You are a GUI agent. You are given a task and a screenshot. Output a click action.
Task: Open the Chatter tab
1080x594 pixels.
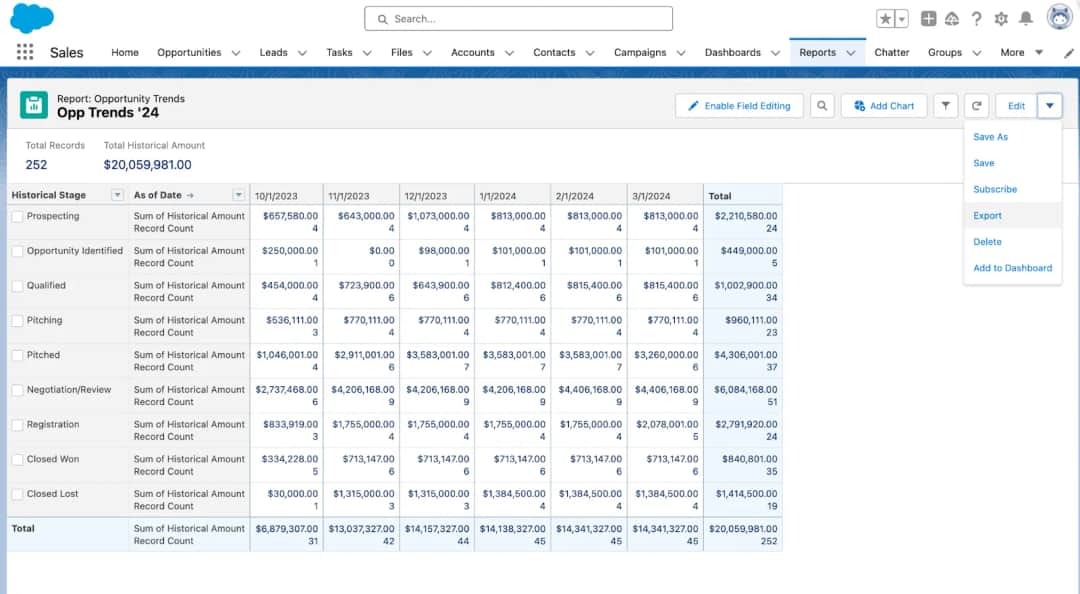(x=891, y=52)
